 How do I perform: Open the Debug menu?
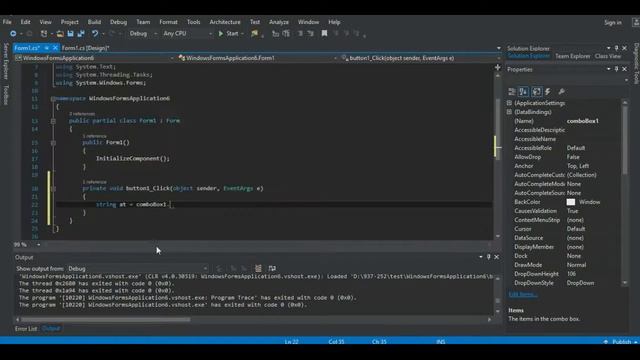pyautogui.click(x=118, y=22)
